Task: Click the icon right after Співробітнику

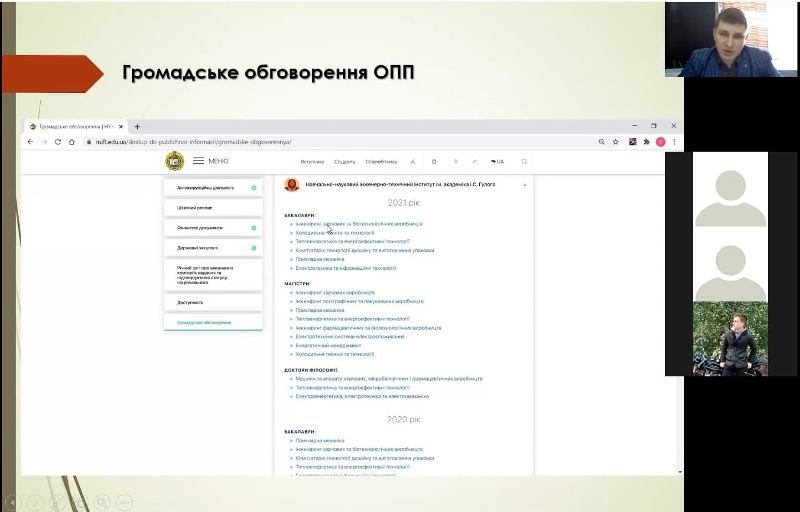Action: 413,162
